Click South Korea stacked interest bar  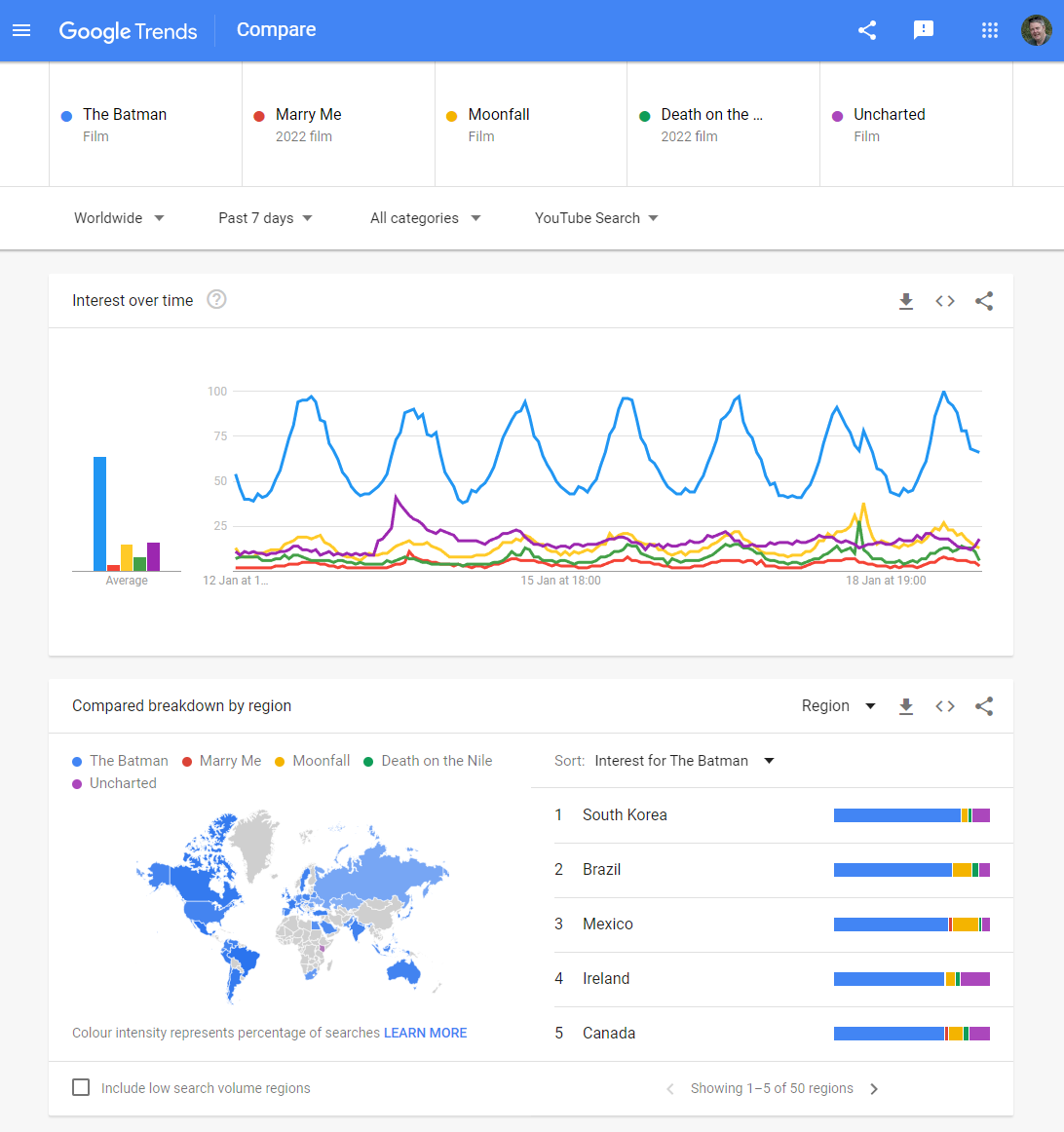(x=912, y=815)
